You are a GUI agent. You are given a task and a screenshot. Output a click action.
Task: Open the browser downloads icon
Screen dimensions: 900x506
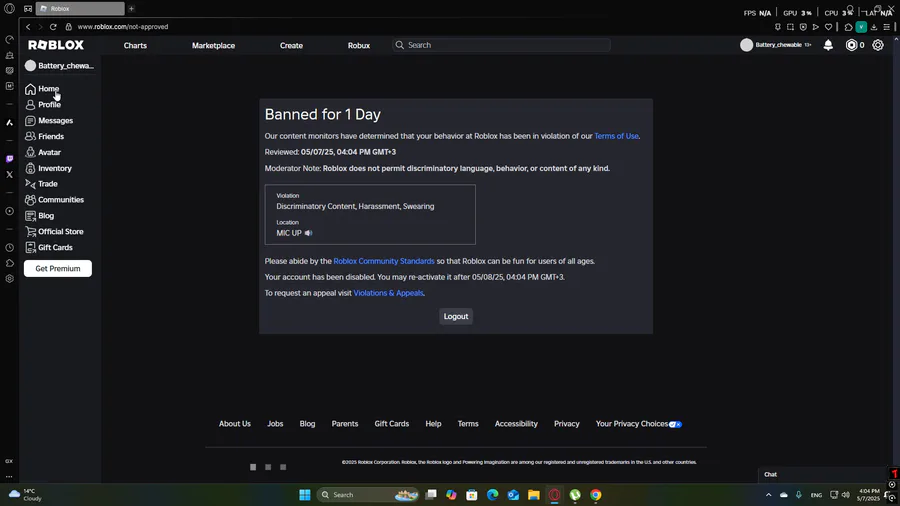click(874, 27)
